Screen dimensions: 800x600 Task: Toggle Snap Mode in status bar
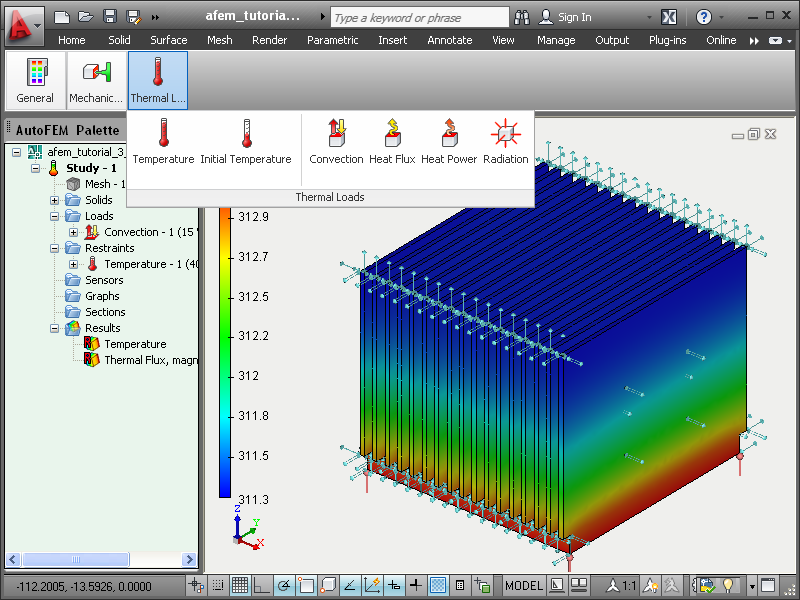pyautogui.click(x=218, y=585)
